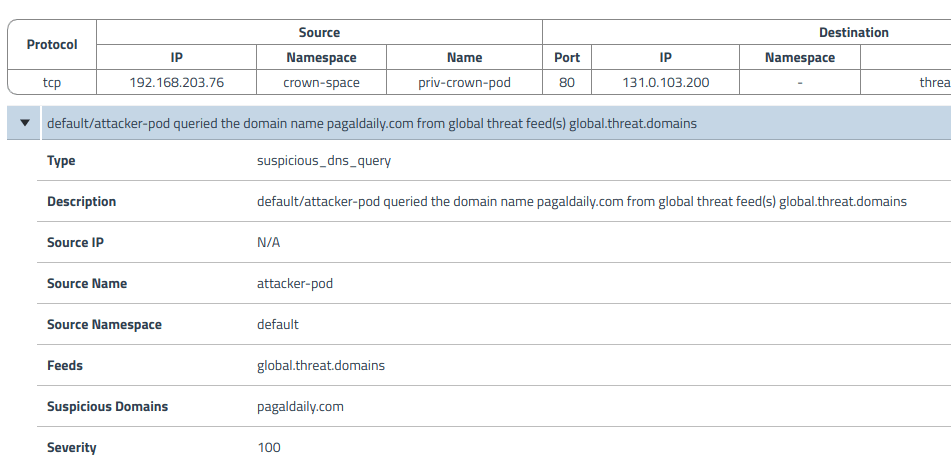This screenshot has height=466, width=951.
Task: Click the Destination group header
Action: 853,33
